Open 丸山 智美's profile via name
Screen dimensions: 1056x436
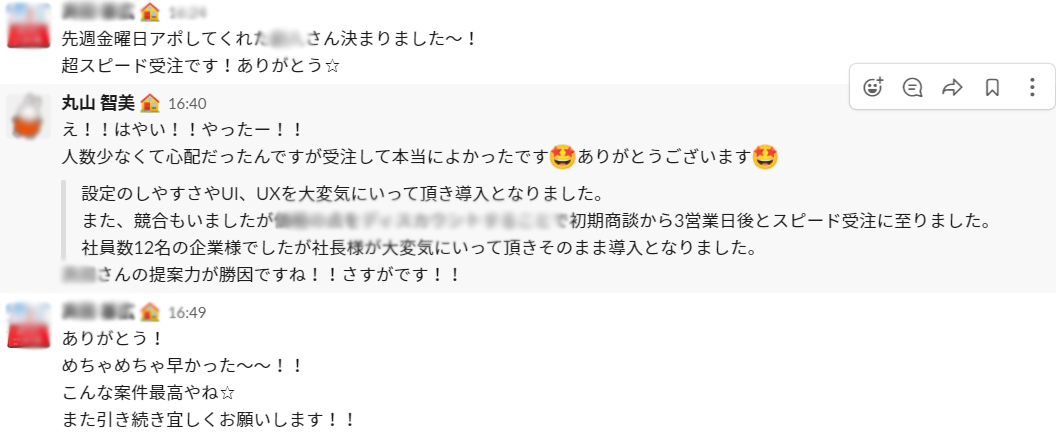pos(98,103)
